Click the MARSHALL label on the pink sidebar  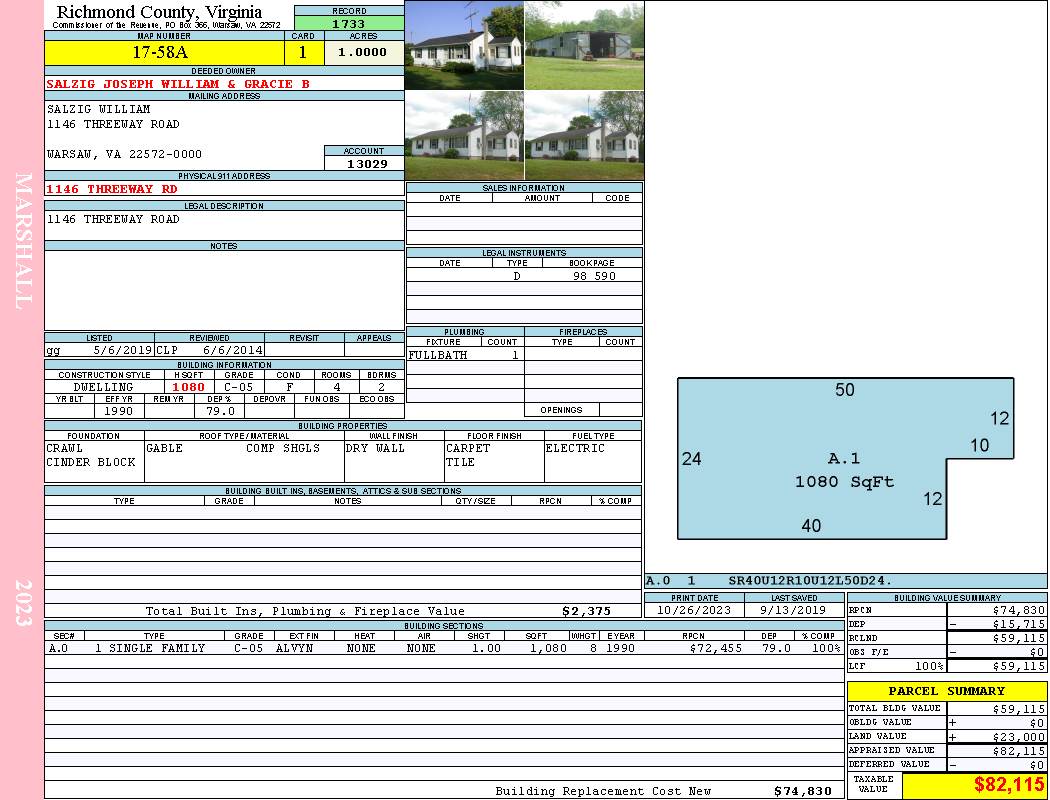[x=23, y=241]
